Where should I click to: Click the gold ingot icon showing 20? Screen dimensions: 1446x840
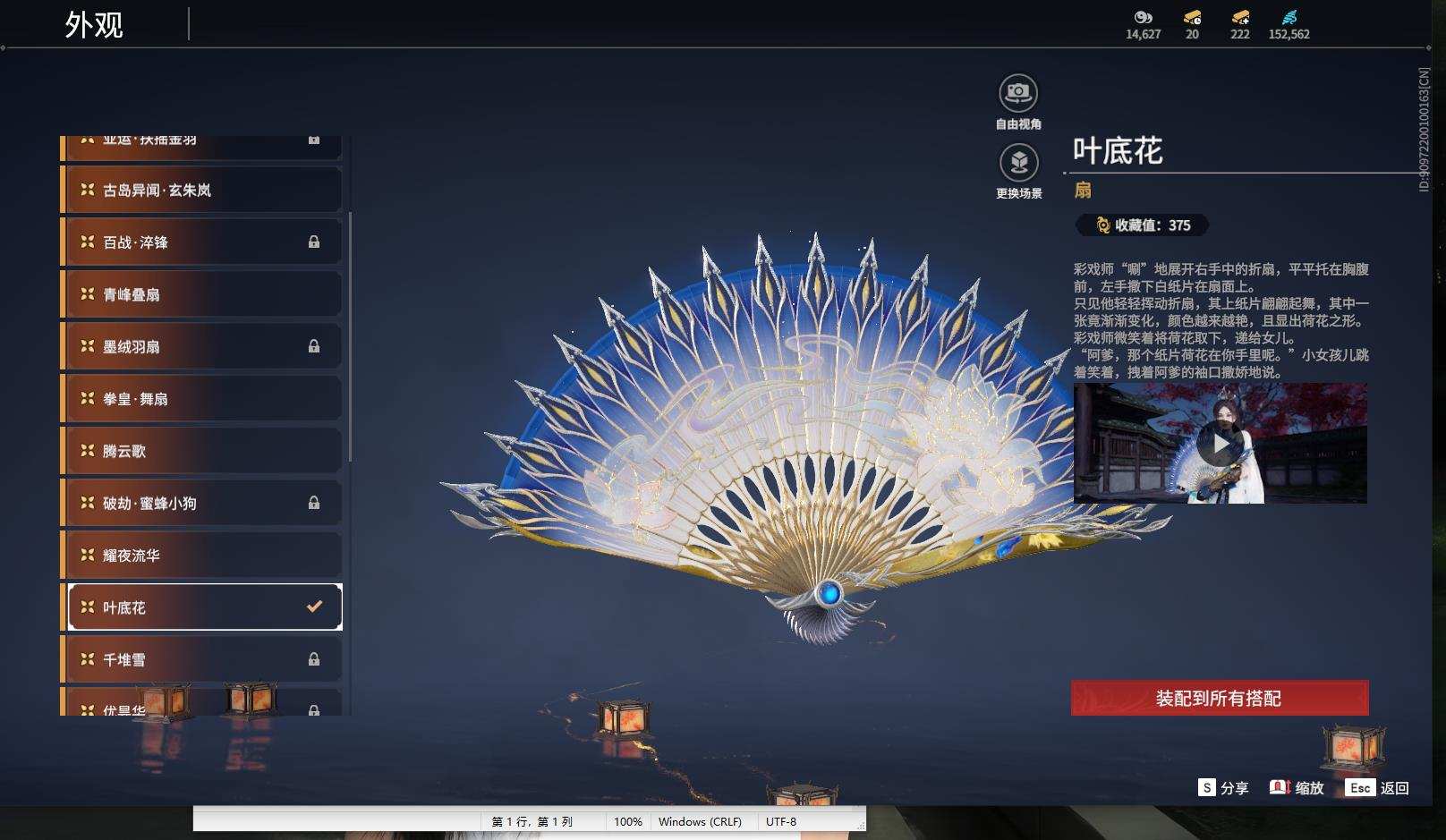pos(1192,17)
